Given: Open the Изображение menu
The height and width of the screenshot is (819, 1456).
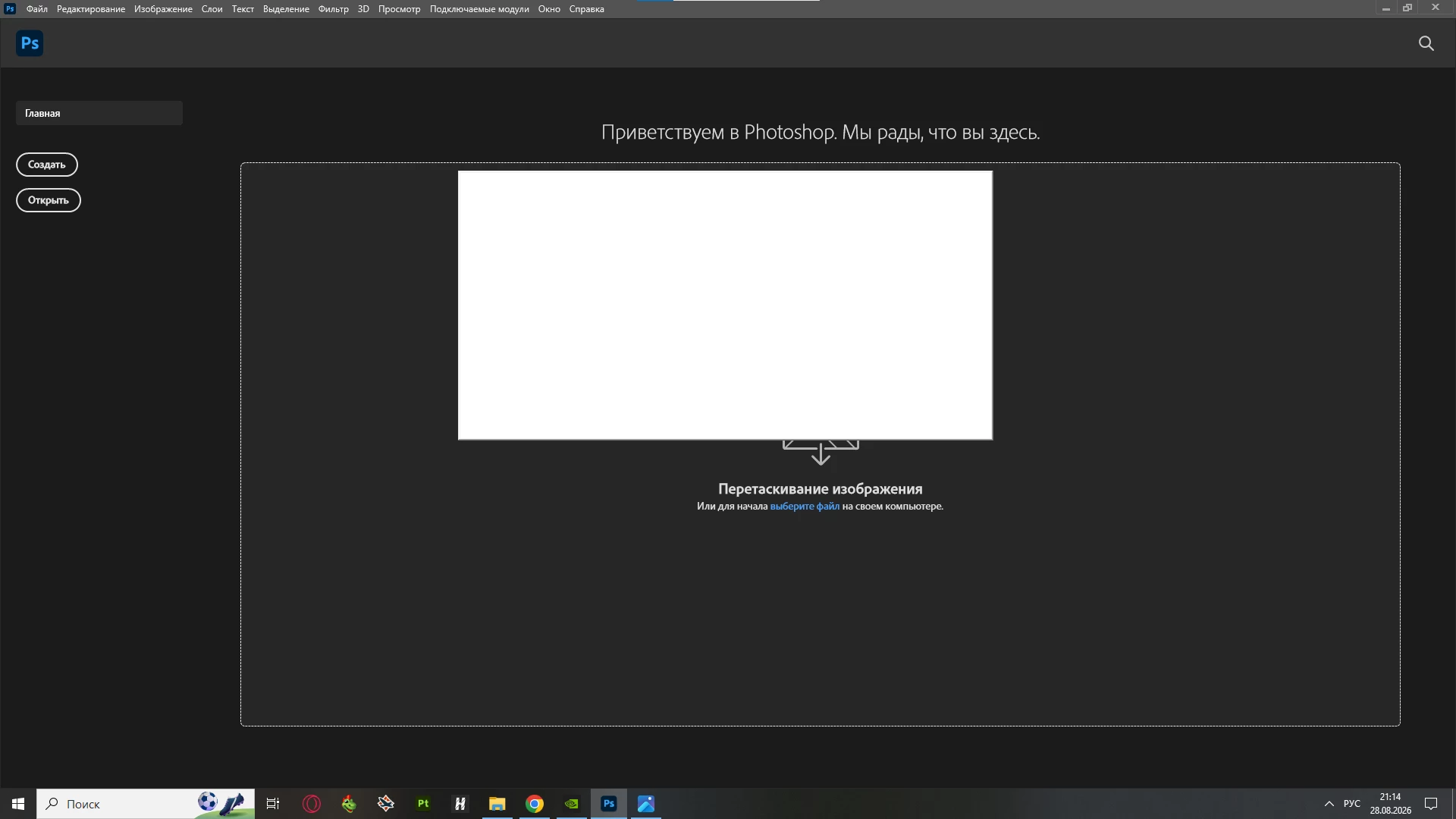Looking at the screenshot, I should point(163,9).
